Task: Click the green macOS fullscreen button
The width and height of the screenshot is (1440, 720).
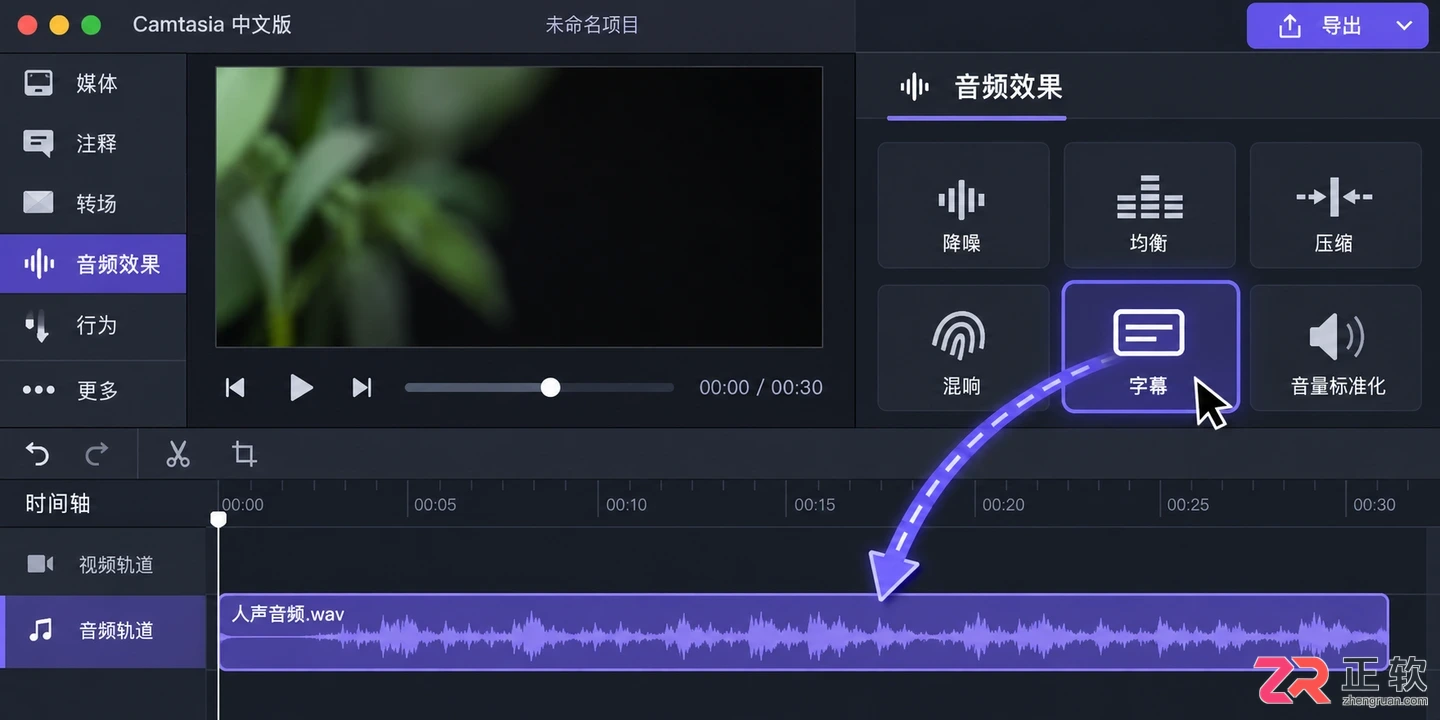Action: click(x=91, y=26)
